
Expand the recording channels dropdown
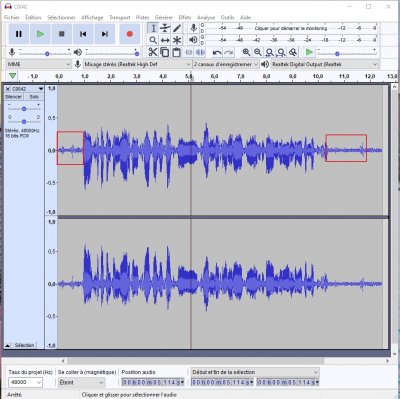pos(226,64)
